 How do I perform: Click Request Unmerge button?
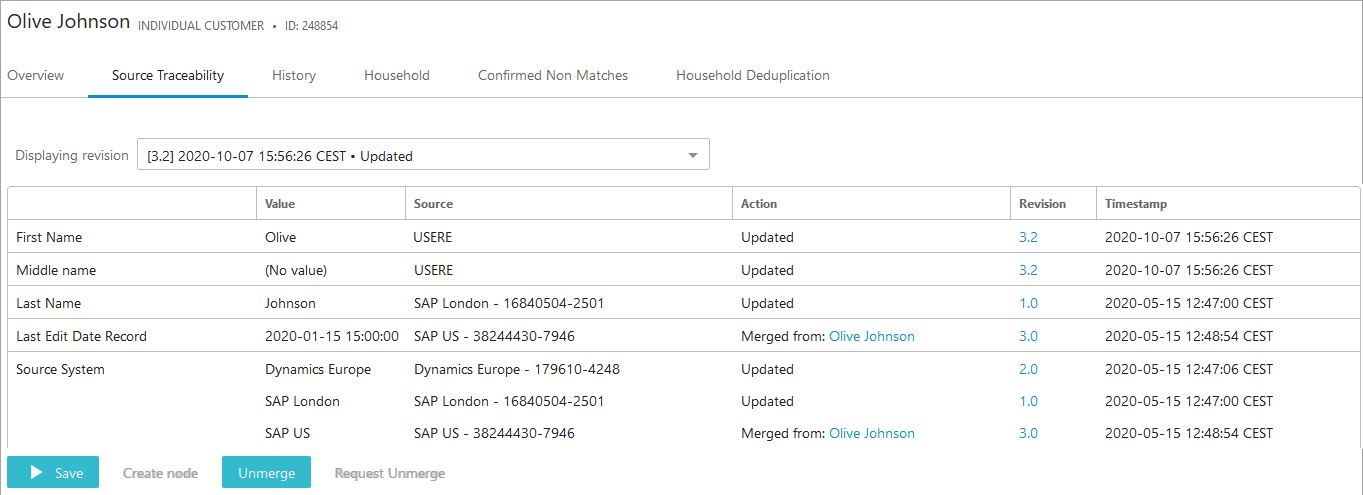(x=390, y=473)
